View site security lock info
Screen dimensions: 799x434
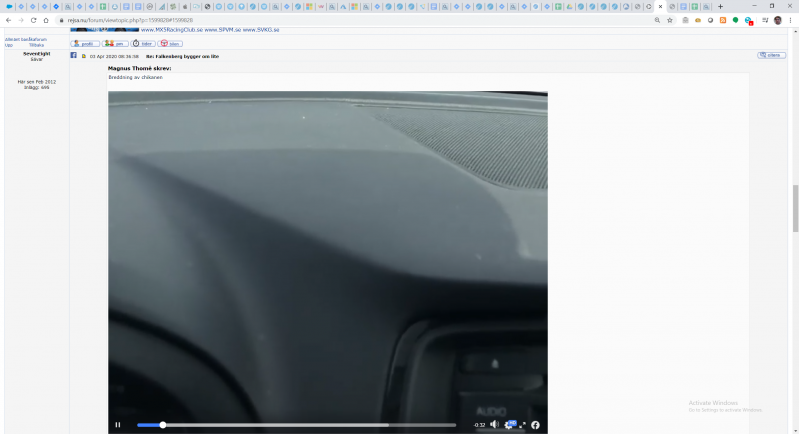pos(62,20)
